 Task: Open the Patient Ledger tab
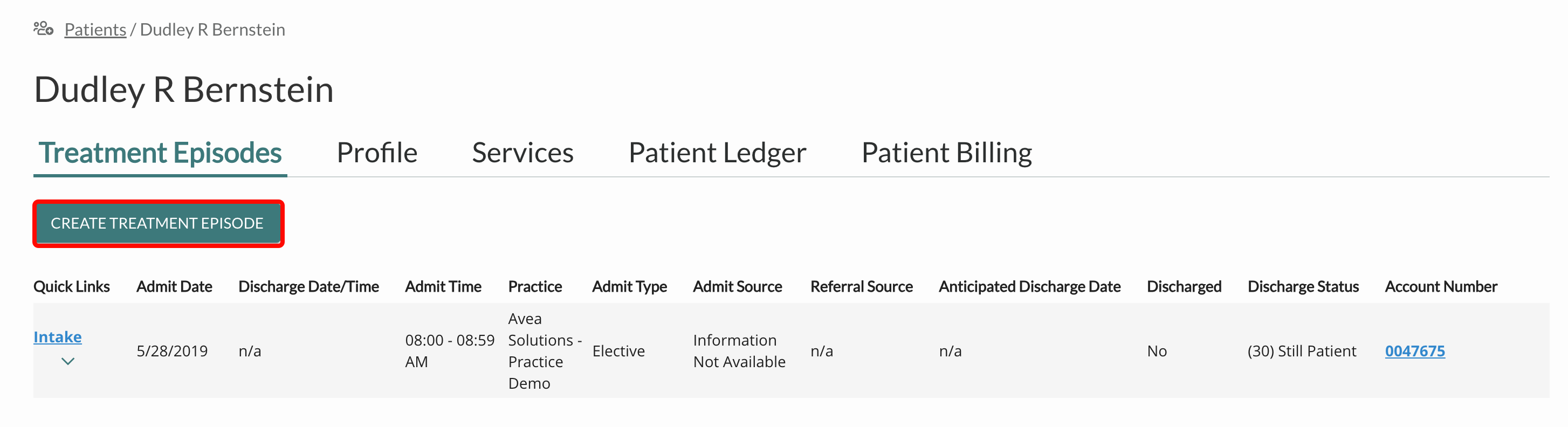pyautogui.click(x=717, y=153)
